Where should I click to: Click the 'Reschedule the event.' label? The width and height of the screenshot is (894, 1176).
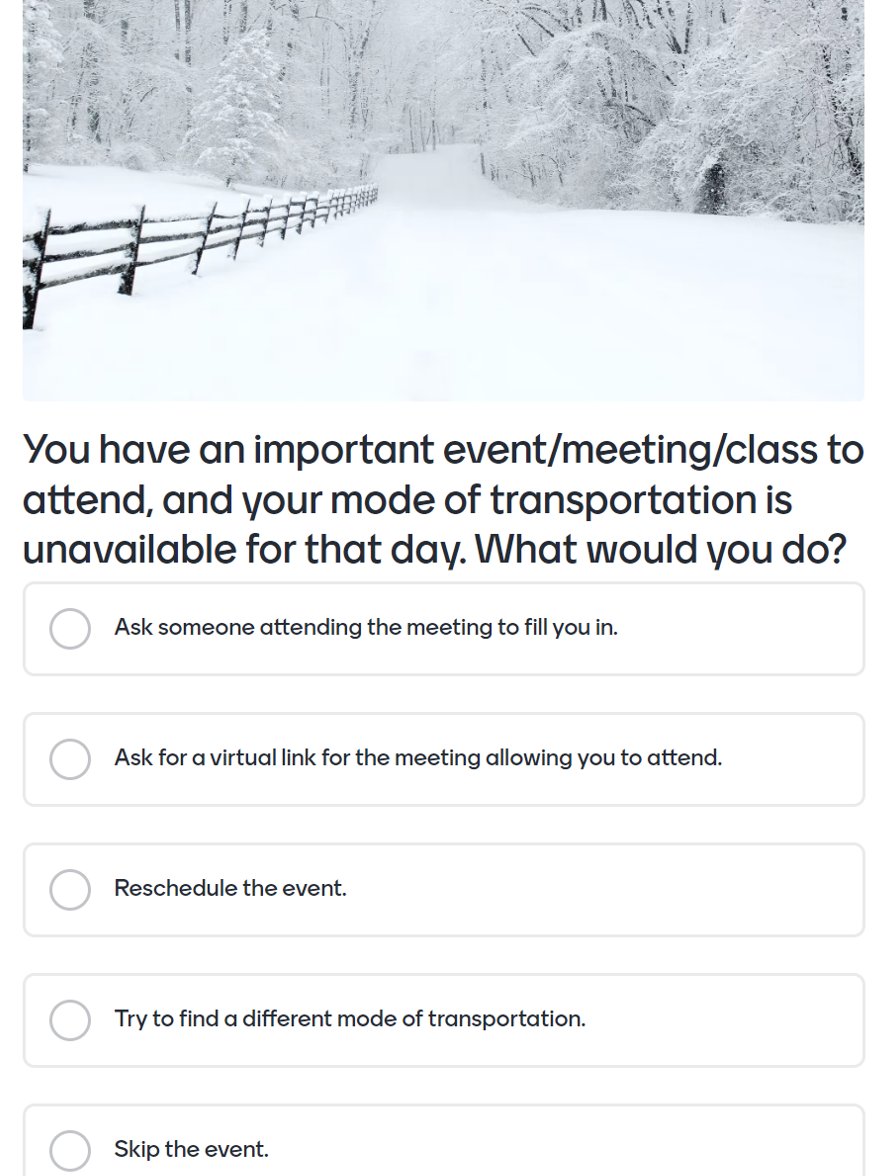(230, 888)
